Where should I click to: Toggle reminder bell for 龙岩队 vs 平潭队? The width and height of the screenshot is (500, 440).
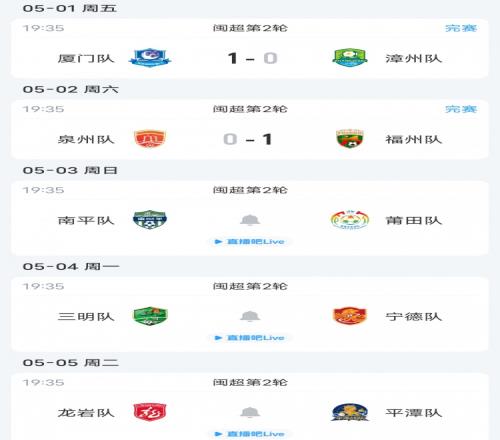click(x=250, y=412)
